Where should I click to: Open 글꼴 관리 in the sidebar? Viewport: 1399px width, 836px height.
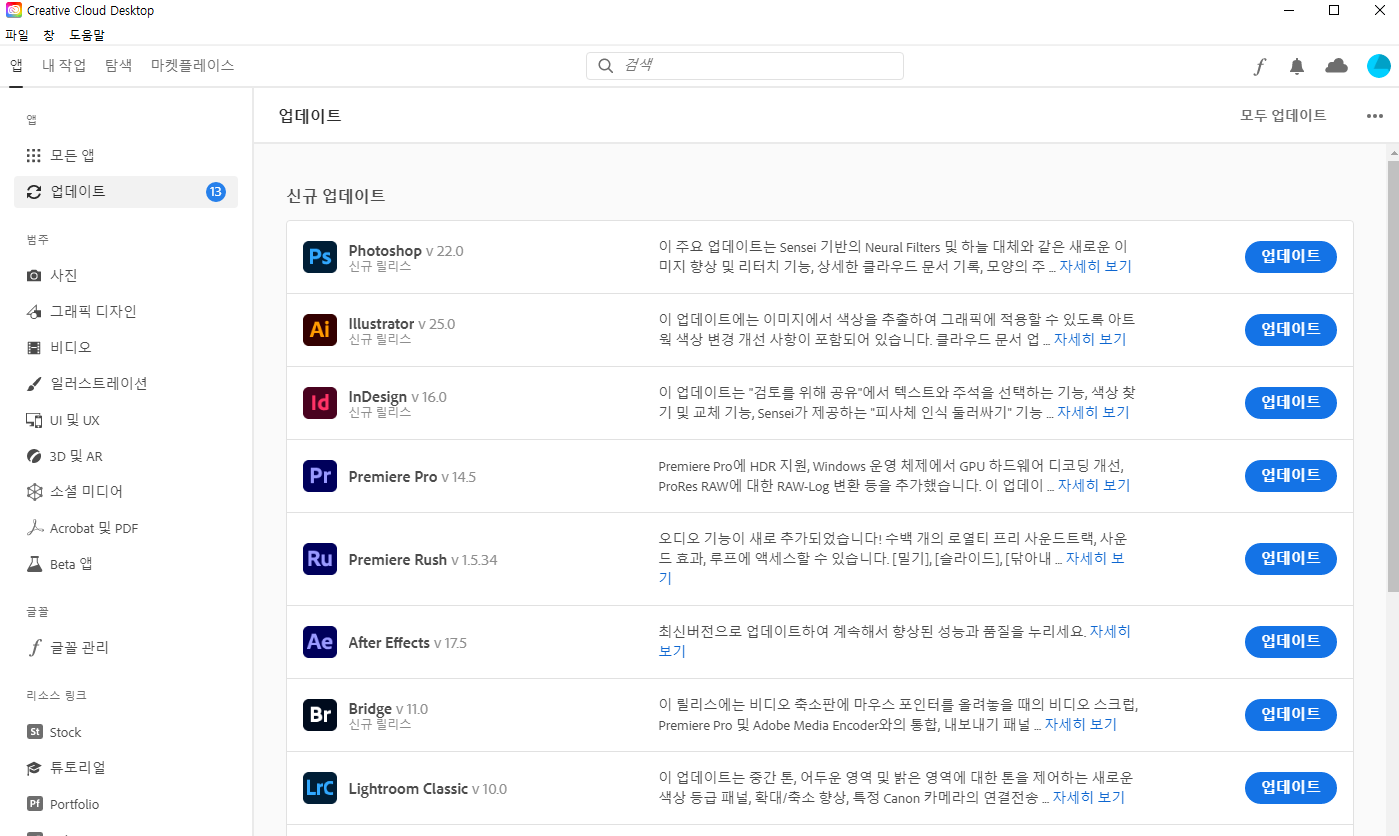(x=126, y=647)
